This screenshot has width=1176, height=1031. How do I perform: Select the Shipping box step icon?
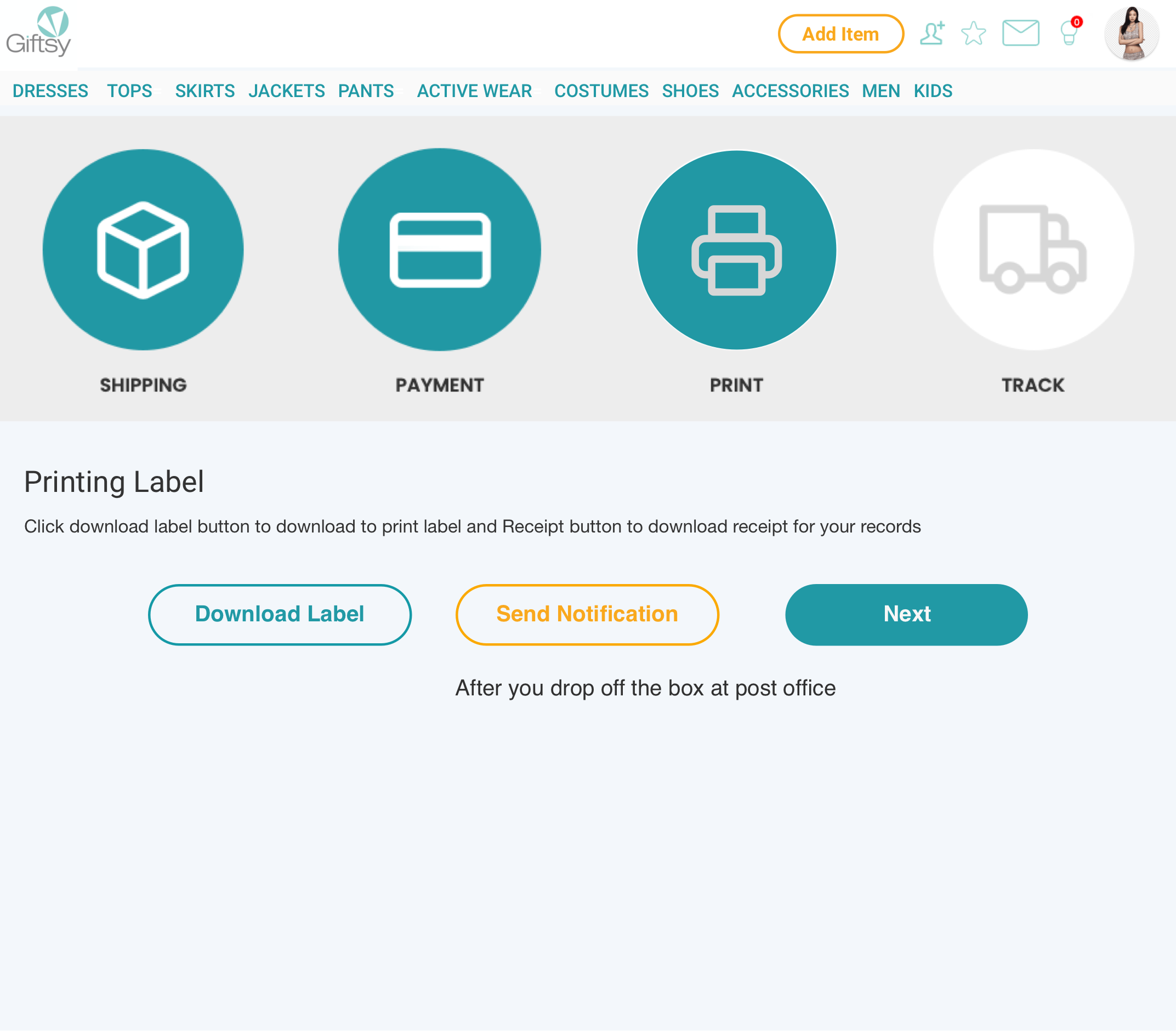pos(143,250)
